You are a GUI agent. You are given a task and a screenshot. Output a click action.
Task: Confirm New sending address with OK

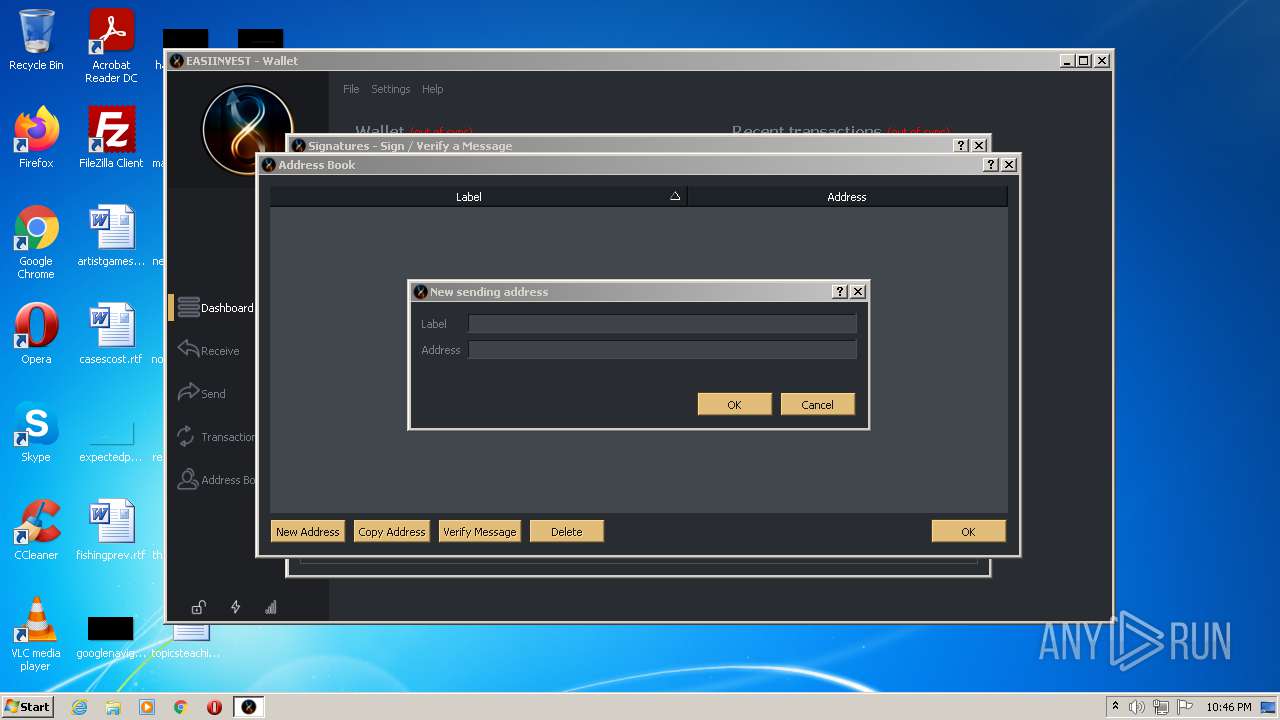click(734, 404)
